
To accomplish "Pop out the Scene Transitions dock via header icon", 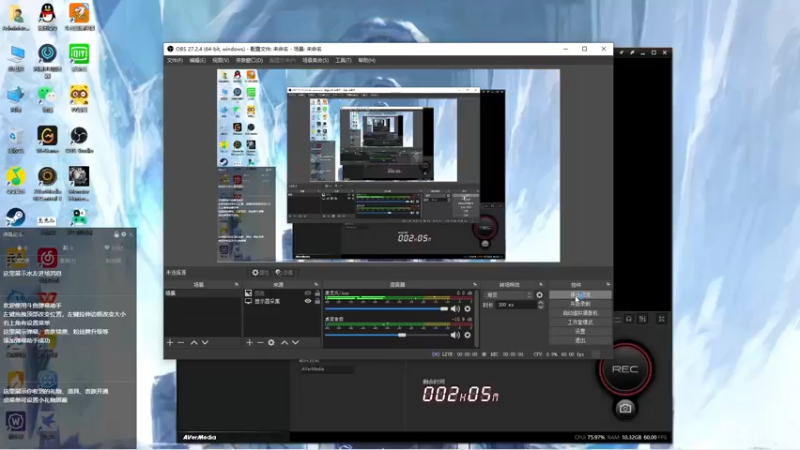I will coord(541,284).
